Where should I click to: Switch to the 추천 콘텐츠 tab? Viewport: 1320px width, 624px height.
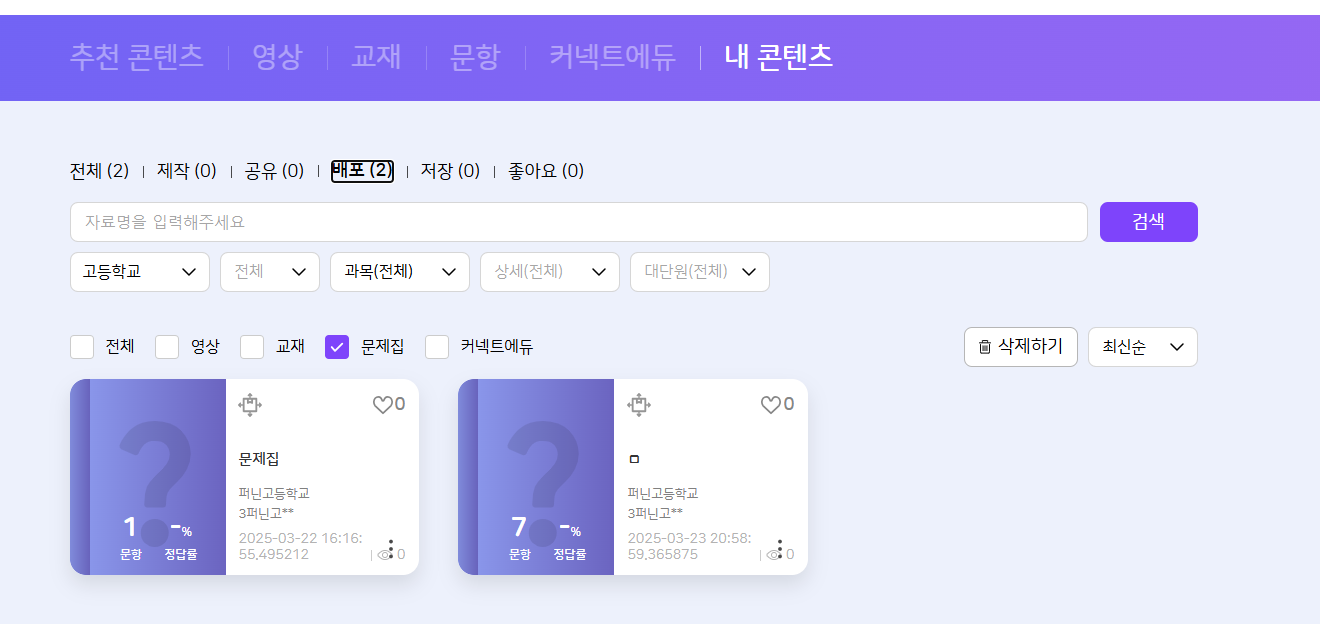pyautogui.click(x=137, y=57)
